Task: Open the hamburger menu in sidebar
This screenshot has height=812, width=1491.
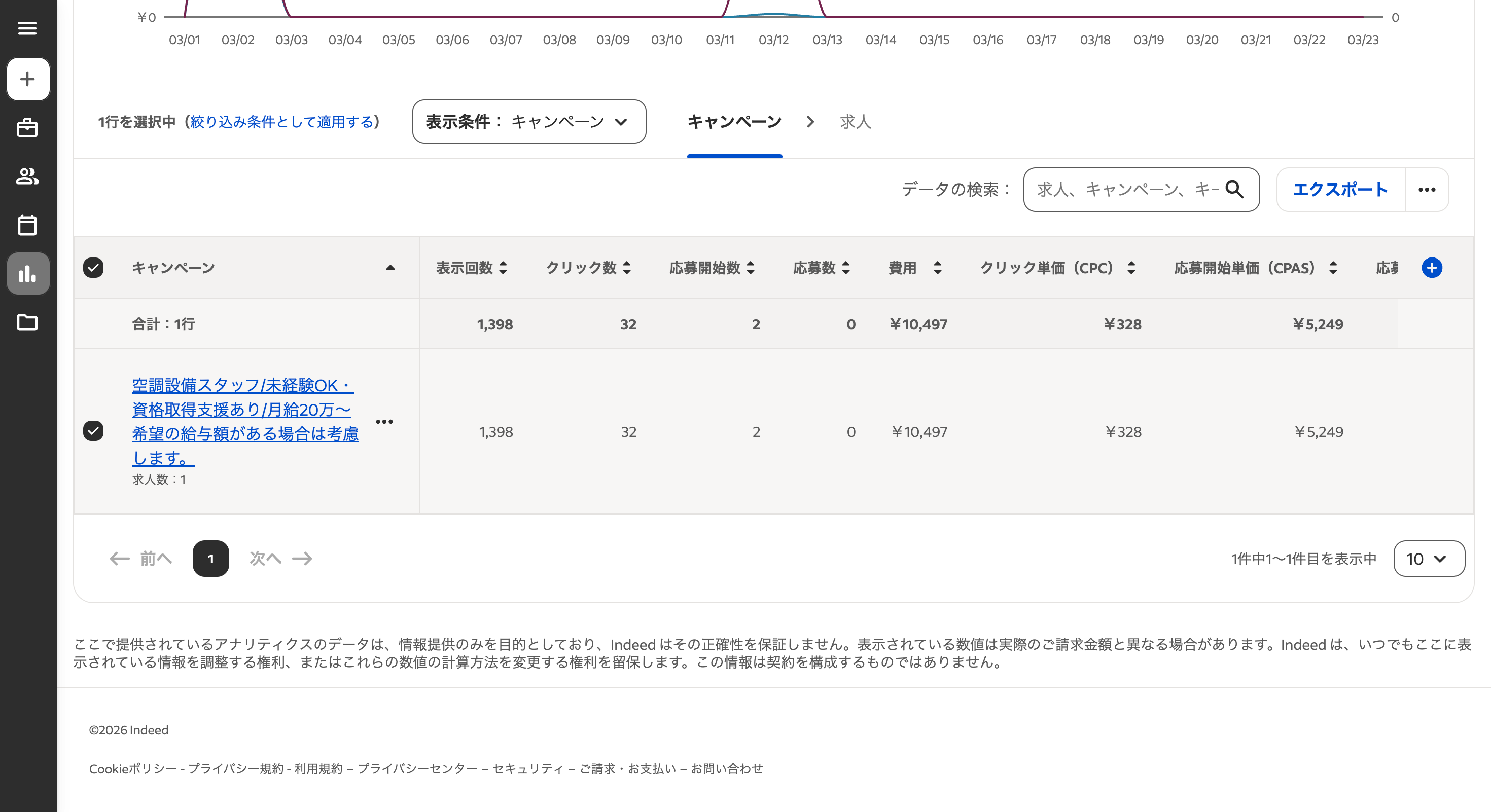Action: pyautogui.click(x=27, y=28)
